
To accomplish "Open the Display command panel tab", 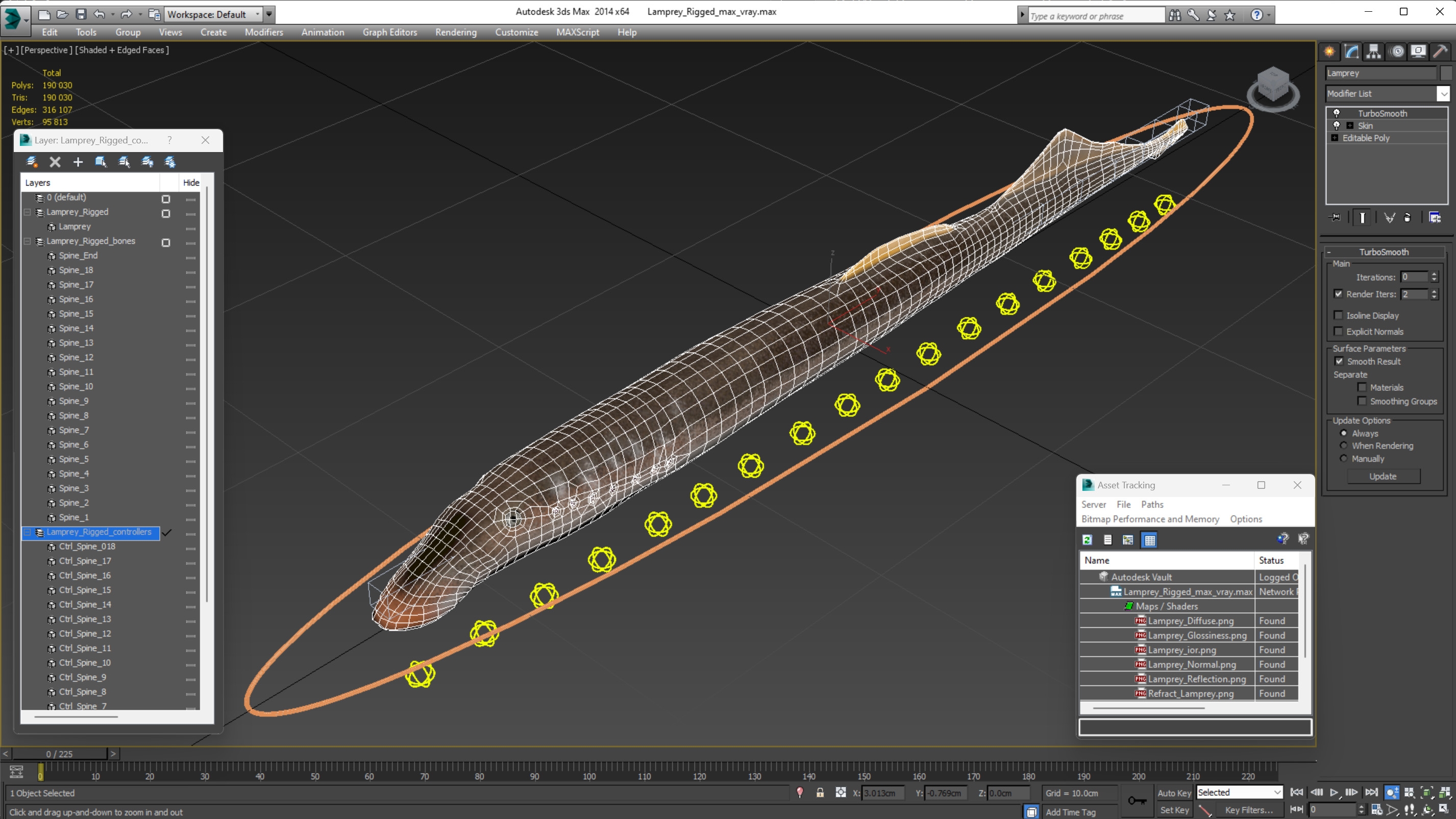I will point(1418,52).
